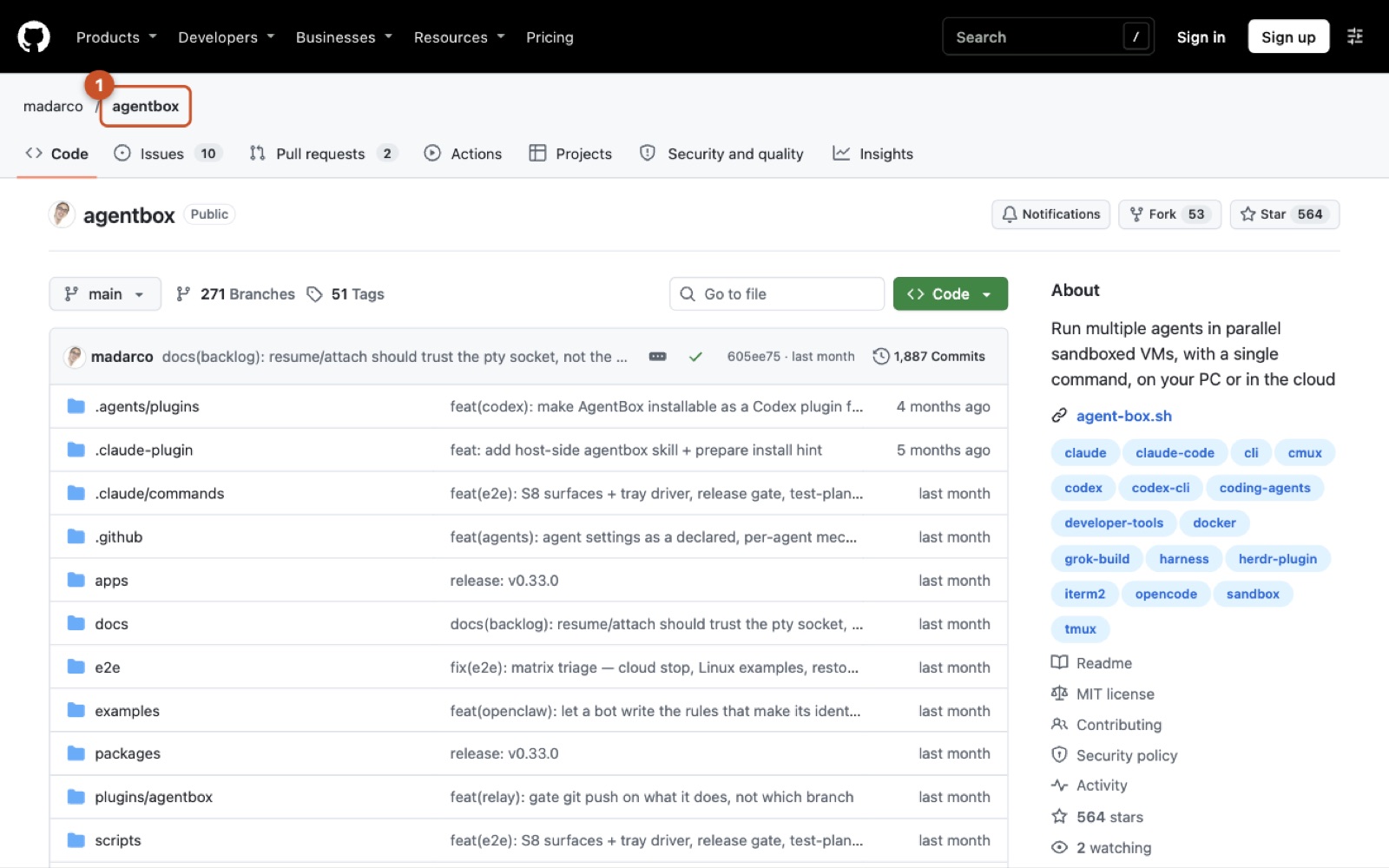
Task: Open the appearance settings icon beside Sign up
Action: [x=1354, y=36]
